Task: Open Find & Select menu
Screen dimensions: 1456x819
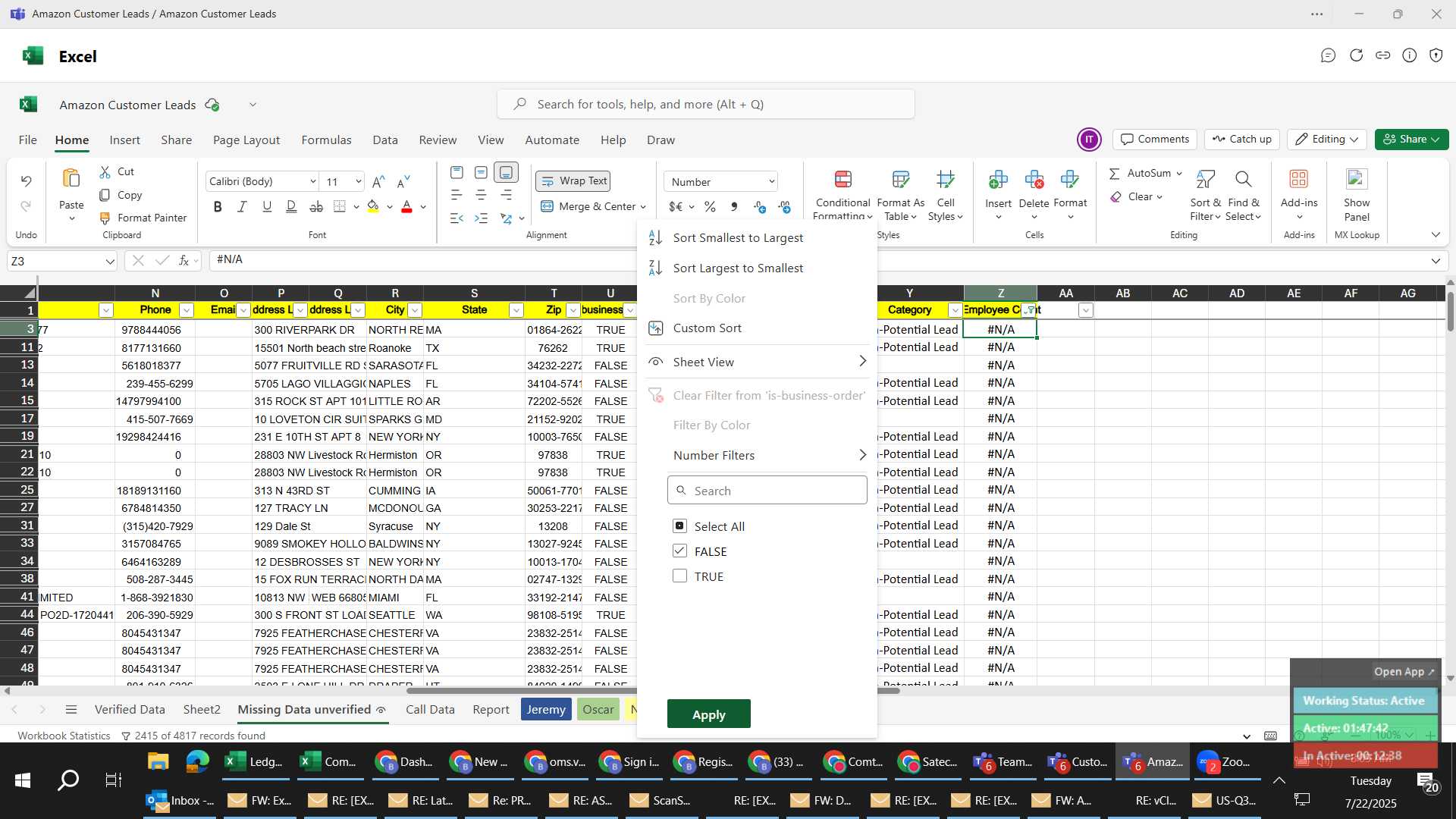Action: point(1243,195)
